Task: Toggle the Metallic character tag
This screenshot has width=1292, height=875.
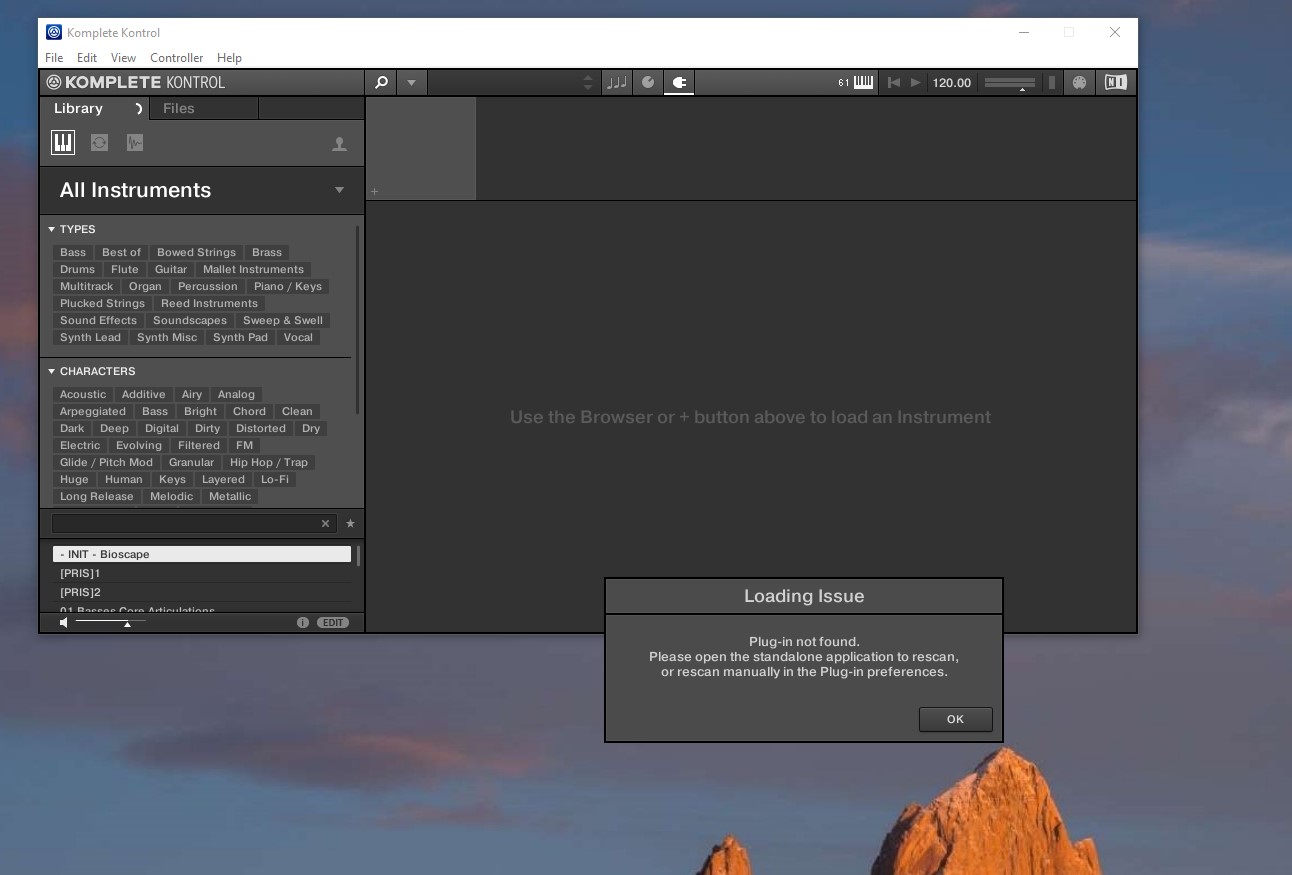Action: [230, 496]
